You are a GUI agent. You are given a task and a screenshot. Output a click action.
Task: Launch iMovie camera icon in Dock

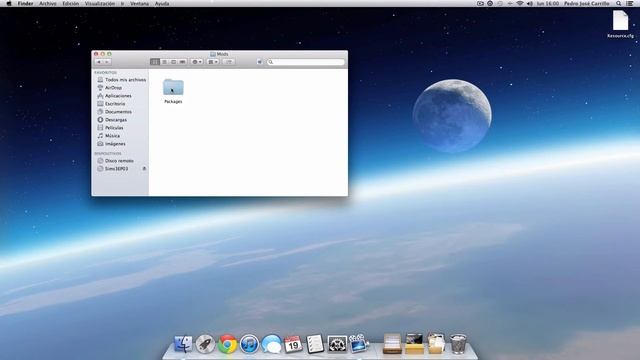tap(359, 344)
